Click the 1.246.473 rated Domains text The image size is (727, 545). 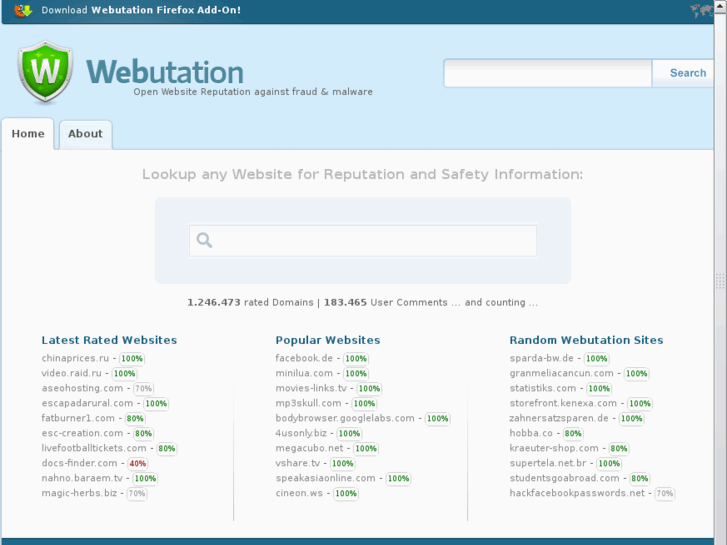coord(250,302)
